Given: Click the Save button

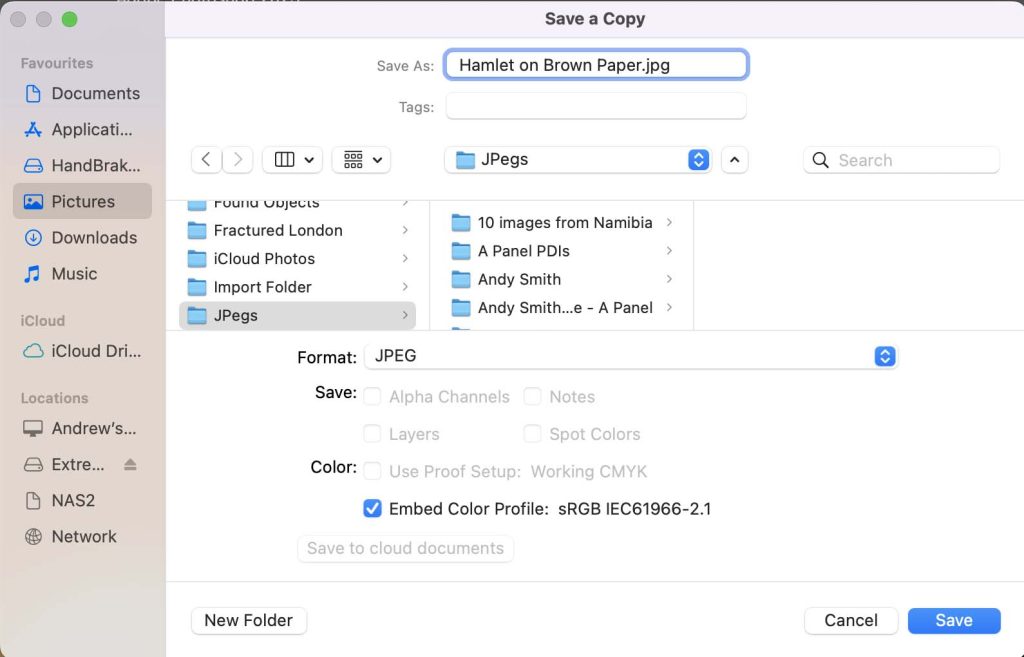Looking at the screenshot, I should coord(953,620).
